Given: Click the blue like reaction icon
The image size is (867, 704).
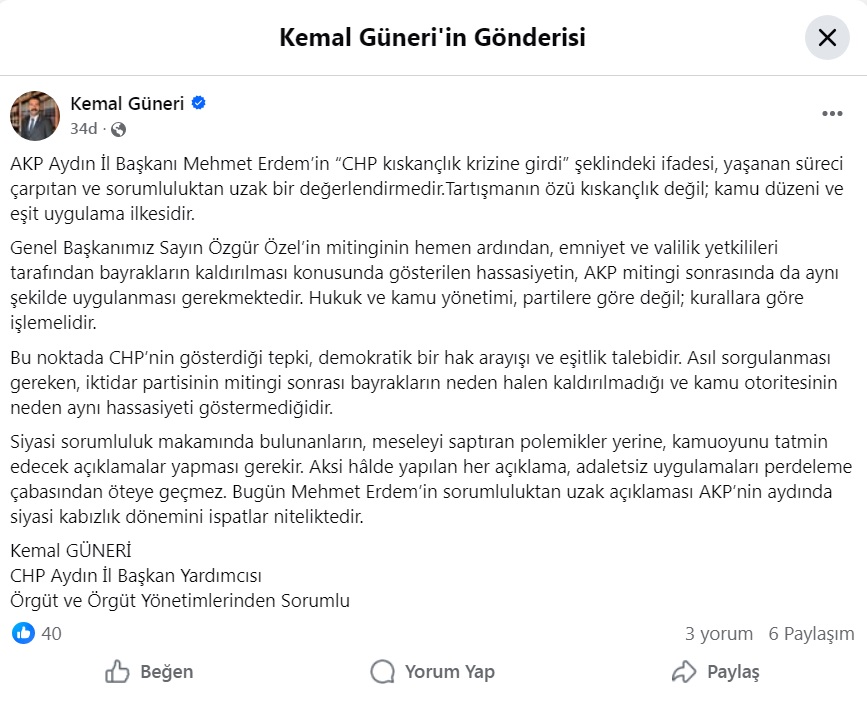Looking at the screenshot, I should tap(23, 633).
